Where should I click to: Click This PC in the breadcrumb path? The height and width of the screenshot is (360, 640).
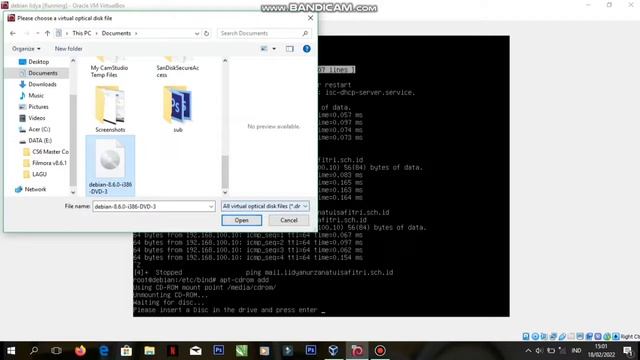tap(82, 33)
